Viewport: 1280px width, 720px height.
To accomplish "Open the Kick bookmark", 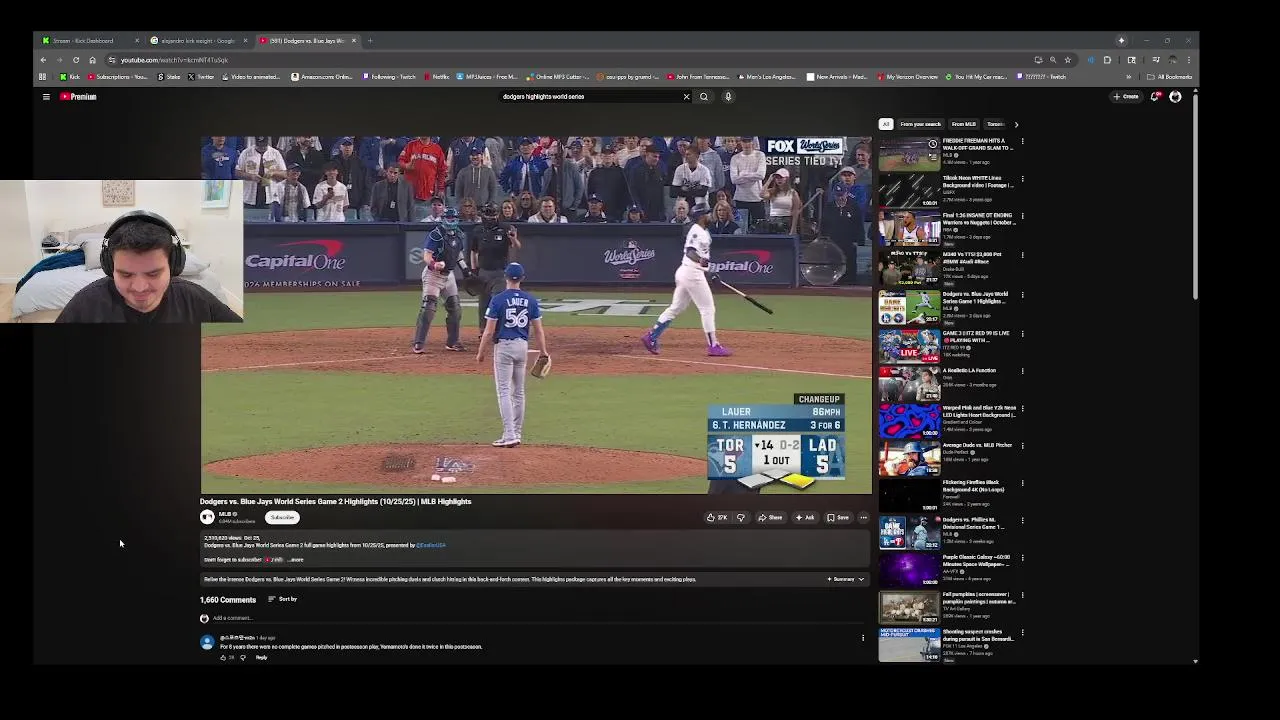I will click(x=70, y=77).
